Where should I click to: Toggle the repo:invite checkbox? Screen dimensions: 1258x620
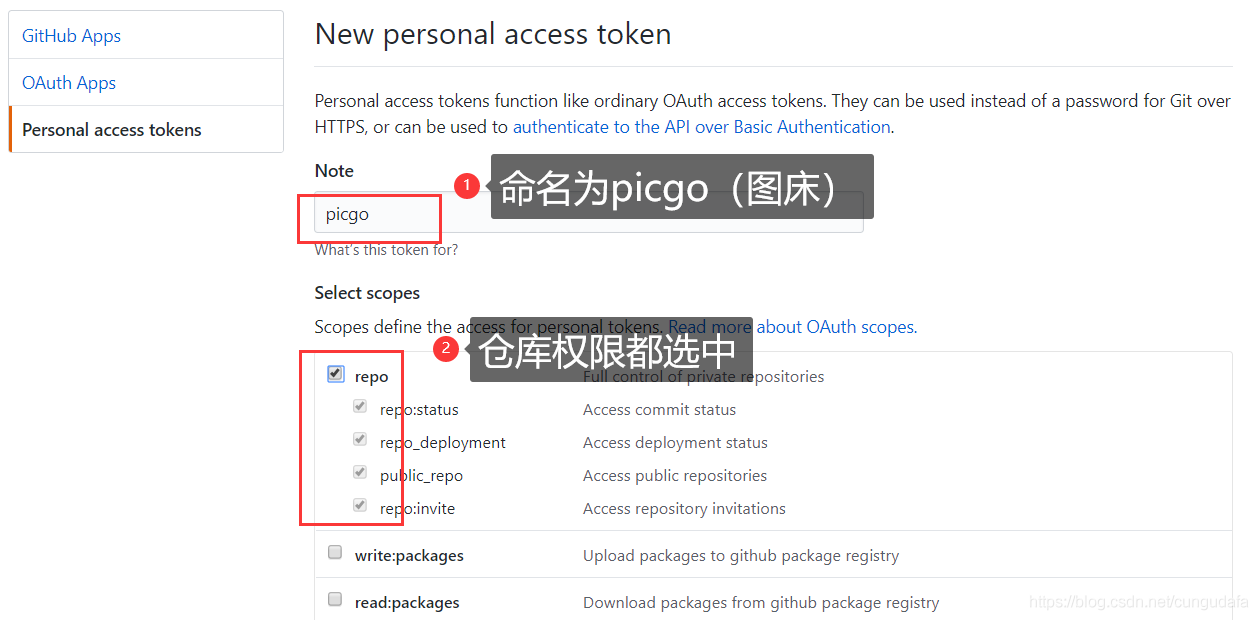point(360,506)
